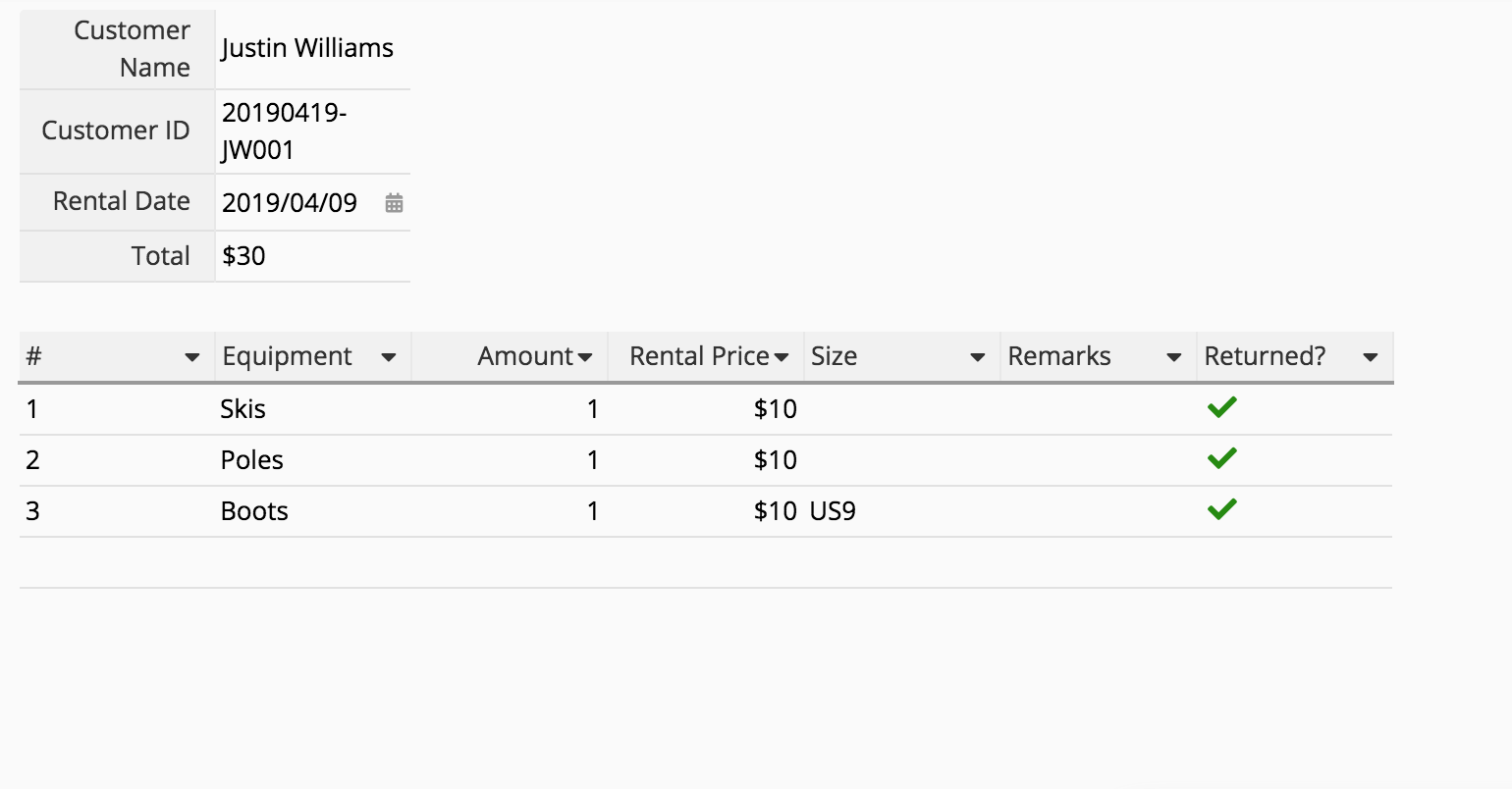
Task: Click the US9 size cell for Boots
Action: [833, 511]
